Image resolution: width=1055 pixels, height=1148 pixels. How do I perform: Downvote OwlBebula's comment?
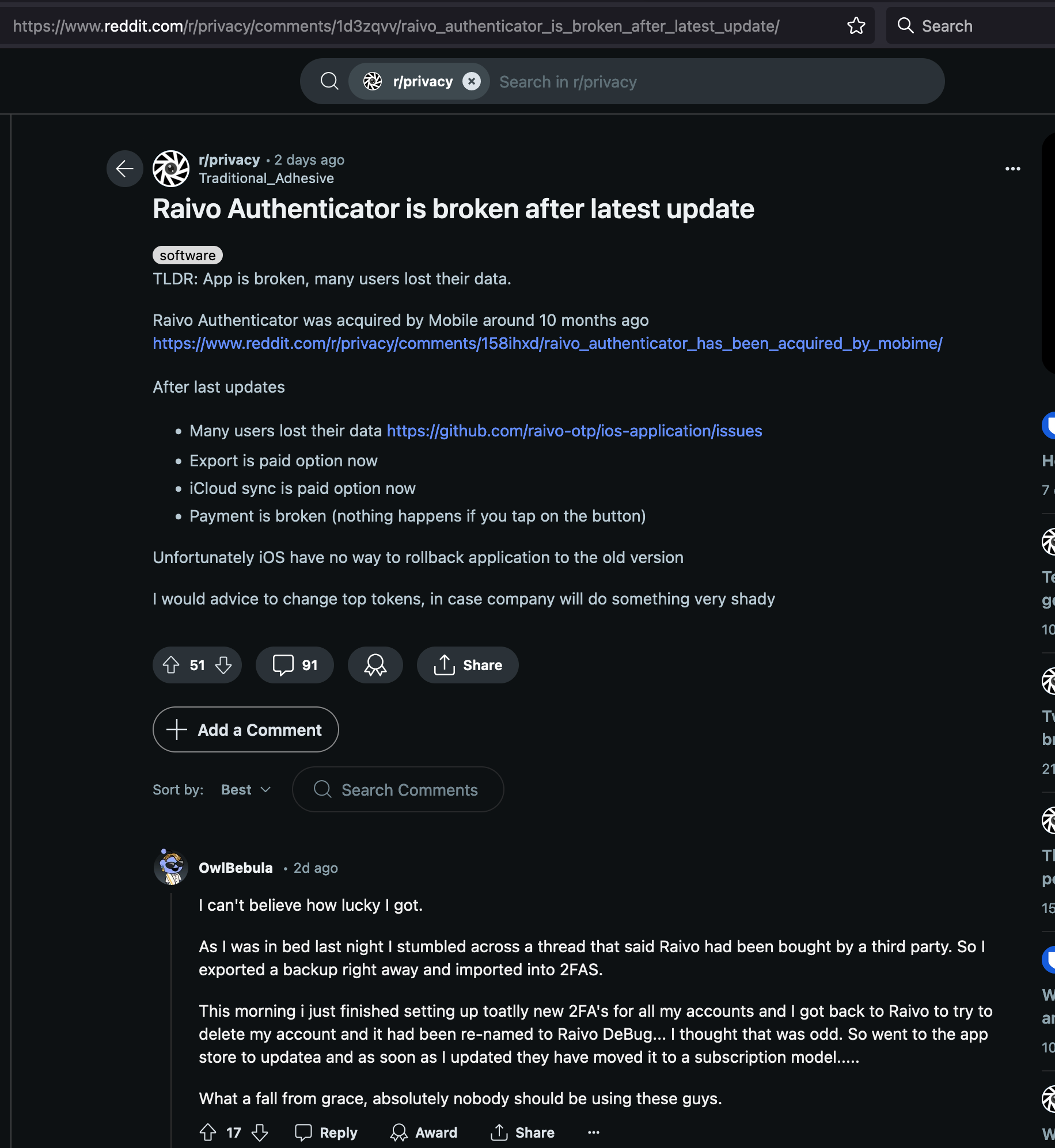(x=260, y=1132)
